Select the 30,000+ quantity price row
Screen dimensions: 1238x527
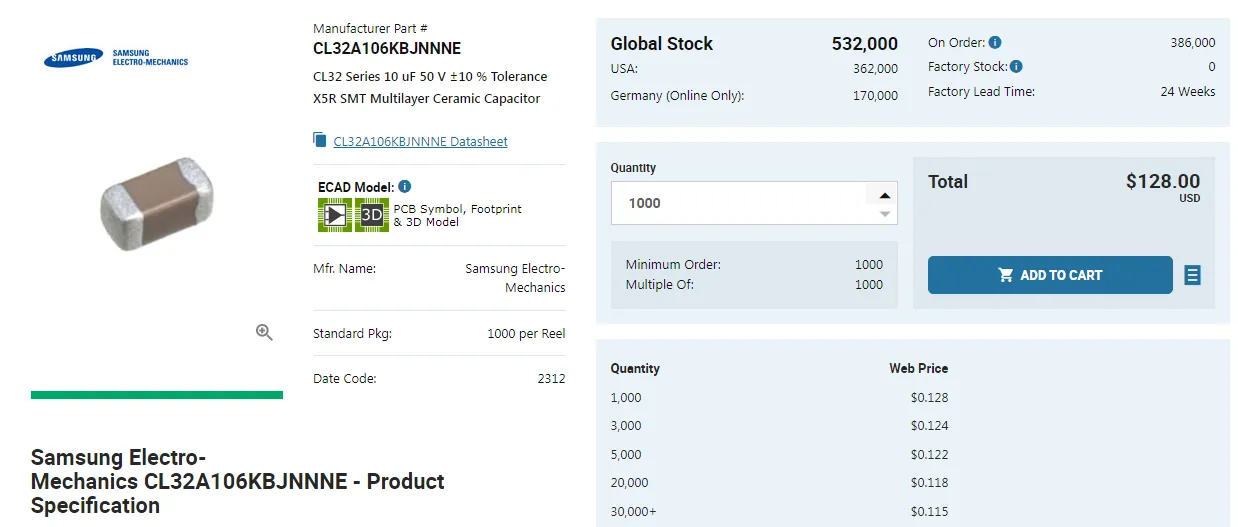(779, 512)
